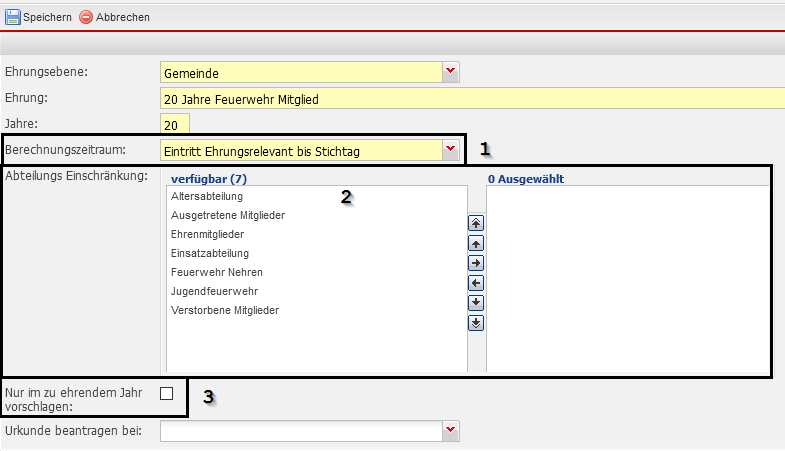This screenshot has height=451, width=785.
Task: Expand the Berechnungszeitraum dropdown
Action: click(x=450, y=150)
